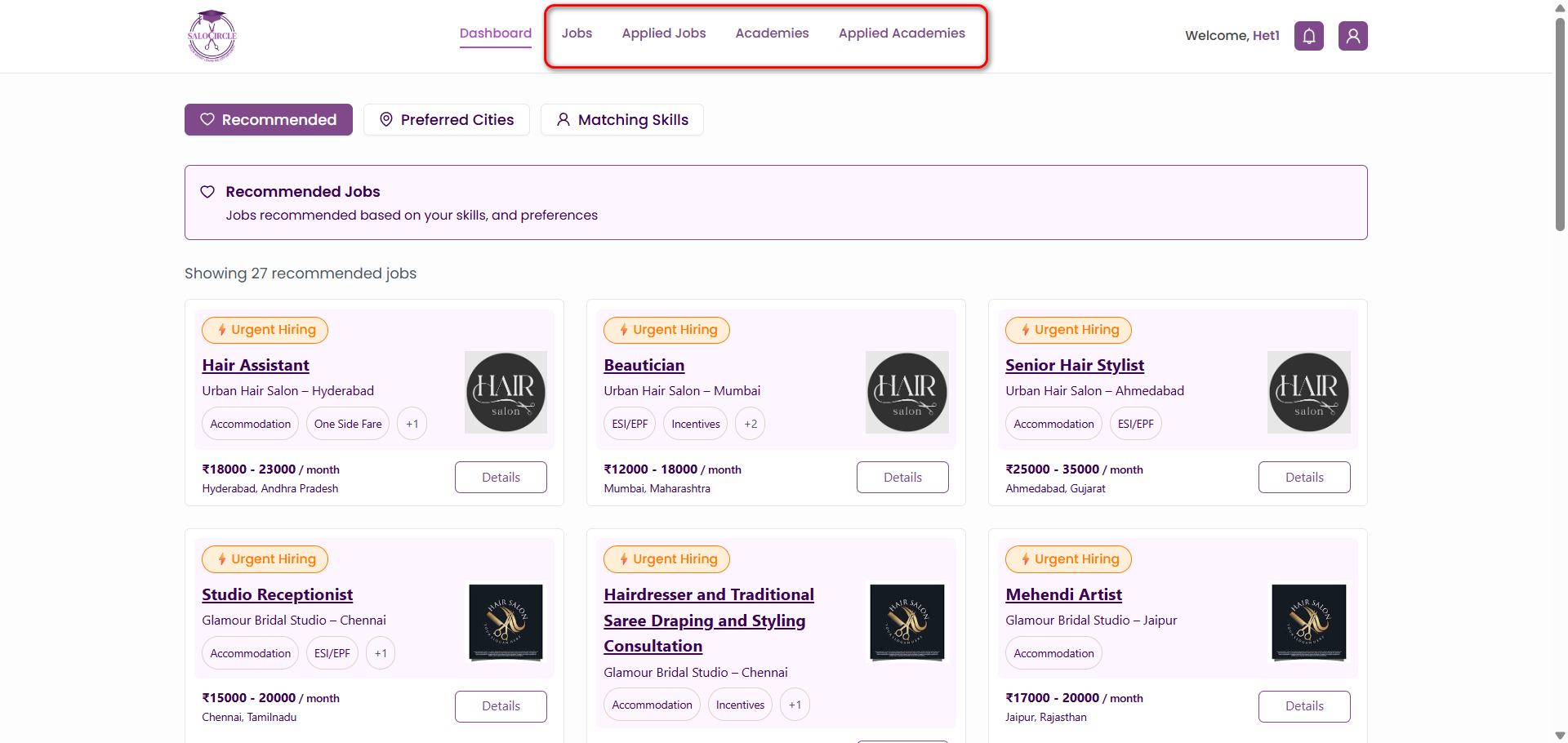The height and width of the screenshot is (743, 1568).
Task: Click Urgent Hiring badge on Studio Receptionist
Action: pyautogui.click(x=265, y=559)
